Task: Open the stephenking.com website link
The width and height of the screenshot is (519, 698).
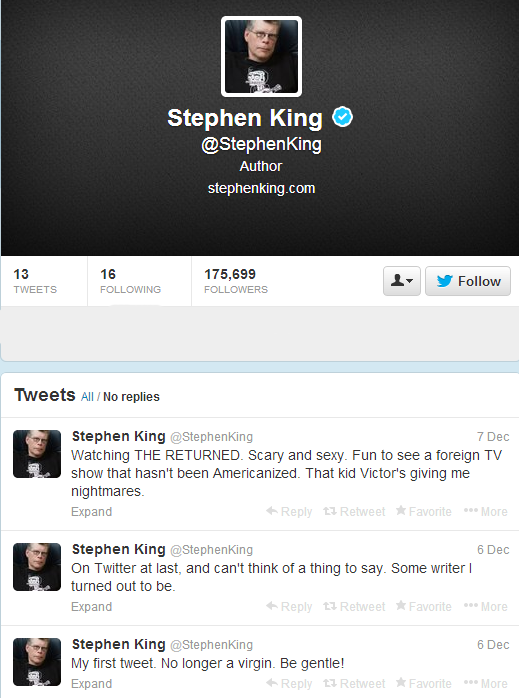Action: coord(261,188)
